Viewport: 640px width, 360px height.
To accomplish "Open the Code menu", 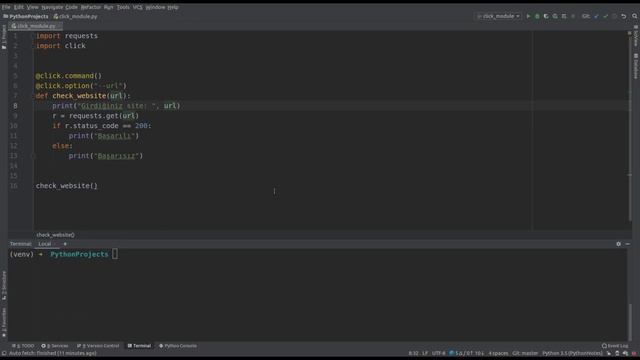I will 71,7.
